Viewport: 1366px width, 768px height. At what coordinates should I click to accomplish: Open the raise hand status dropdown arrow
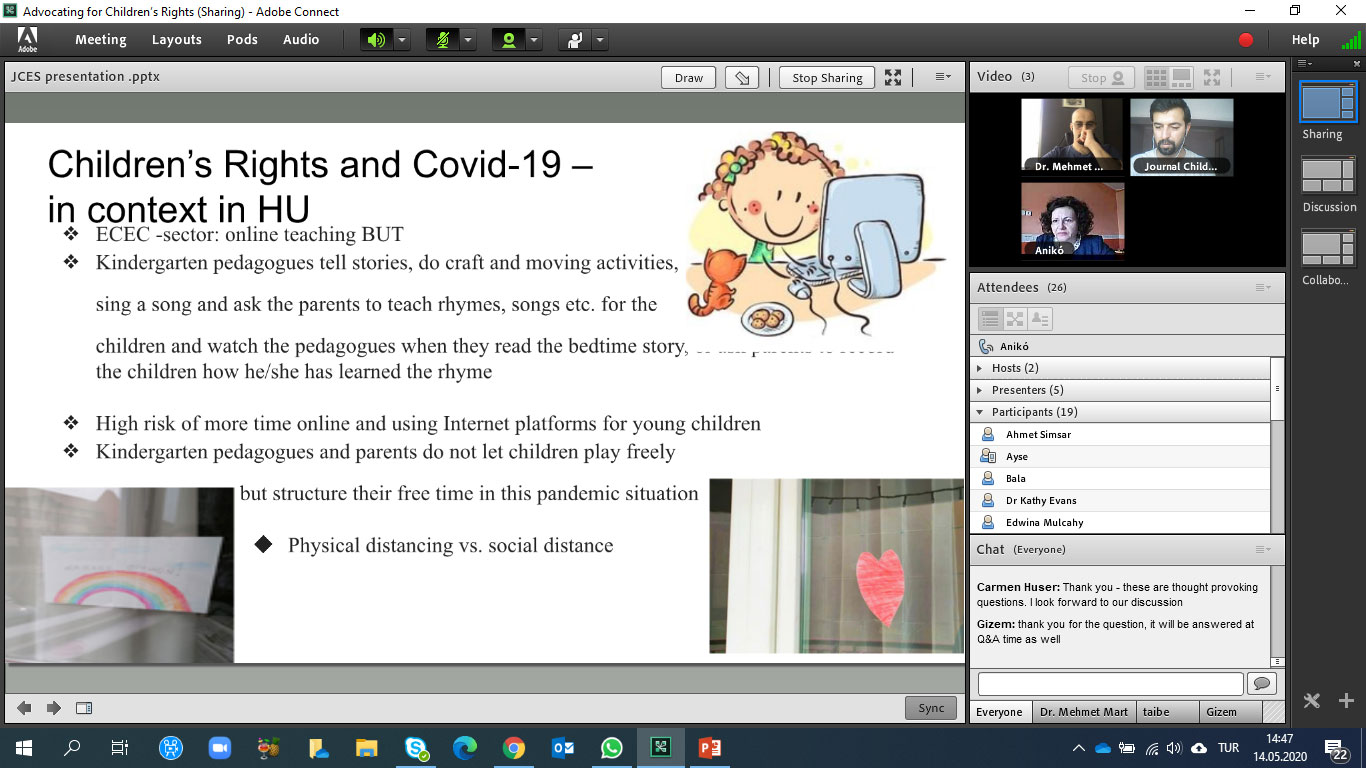(x=600, y=40)
